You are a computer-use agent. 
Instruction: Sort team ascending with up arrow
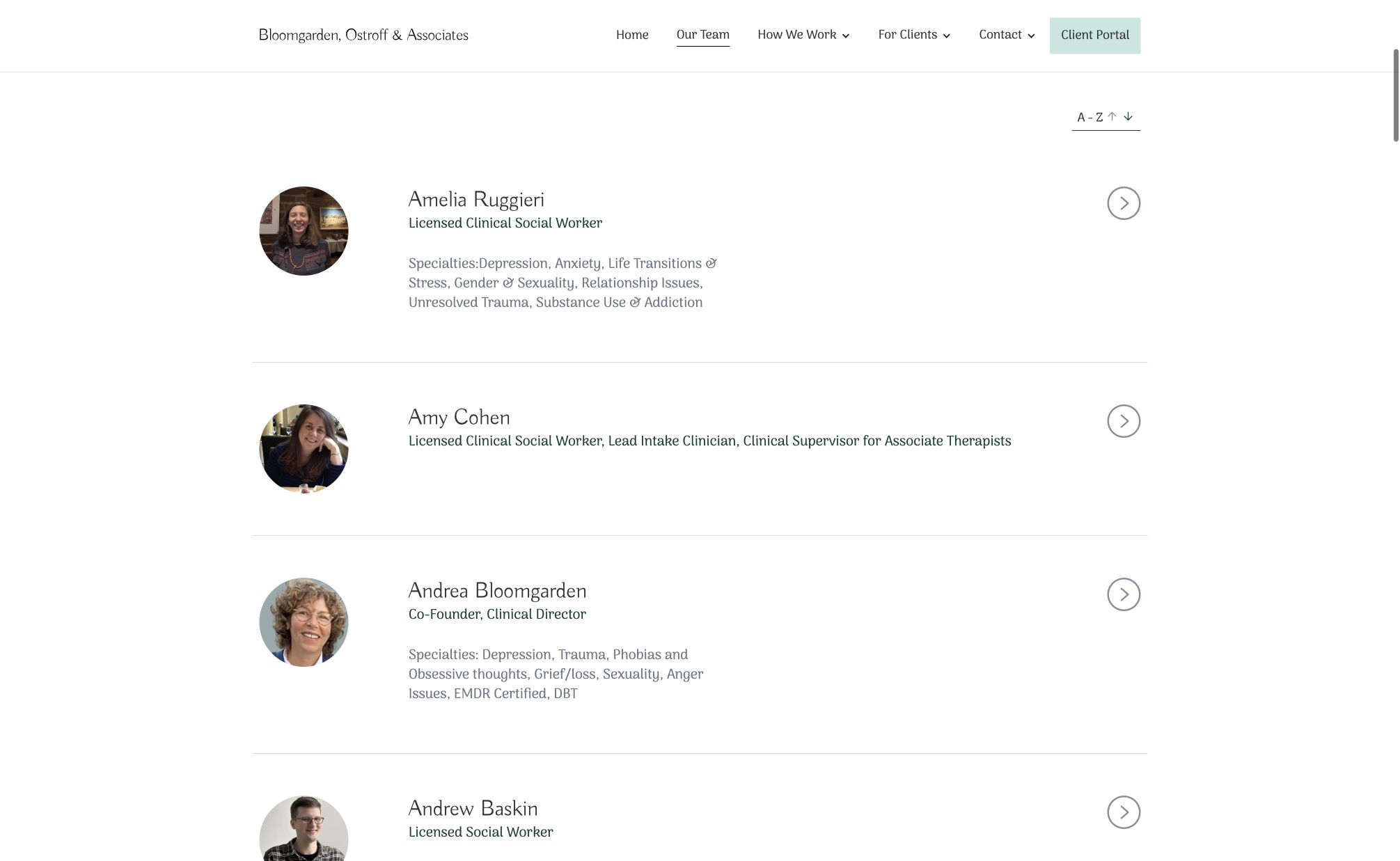[1112, 116]
